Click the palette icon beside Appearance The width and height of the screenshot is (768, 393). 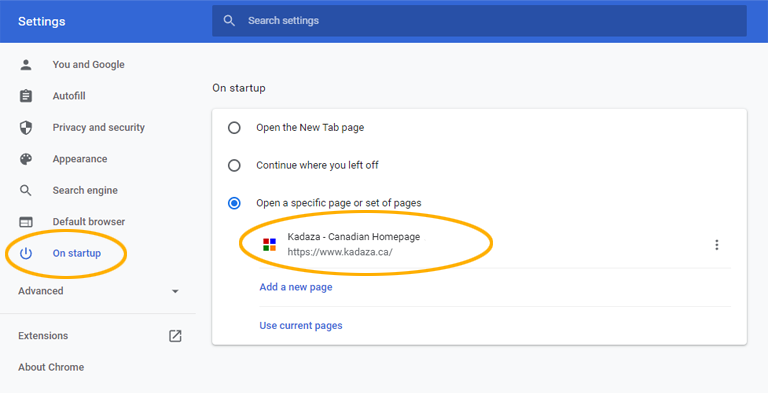coord(26,159)
